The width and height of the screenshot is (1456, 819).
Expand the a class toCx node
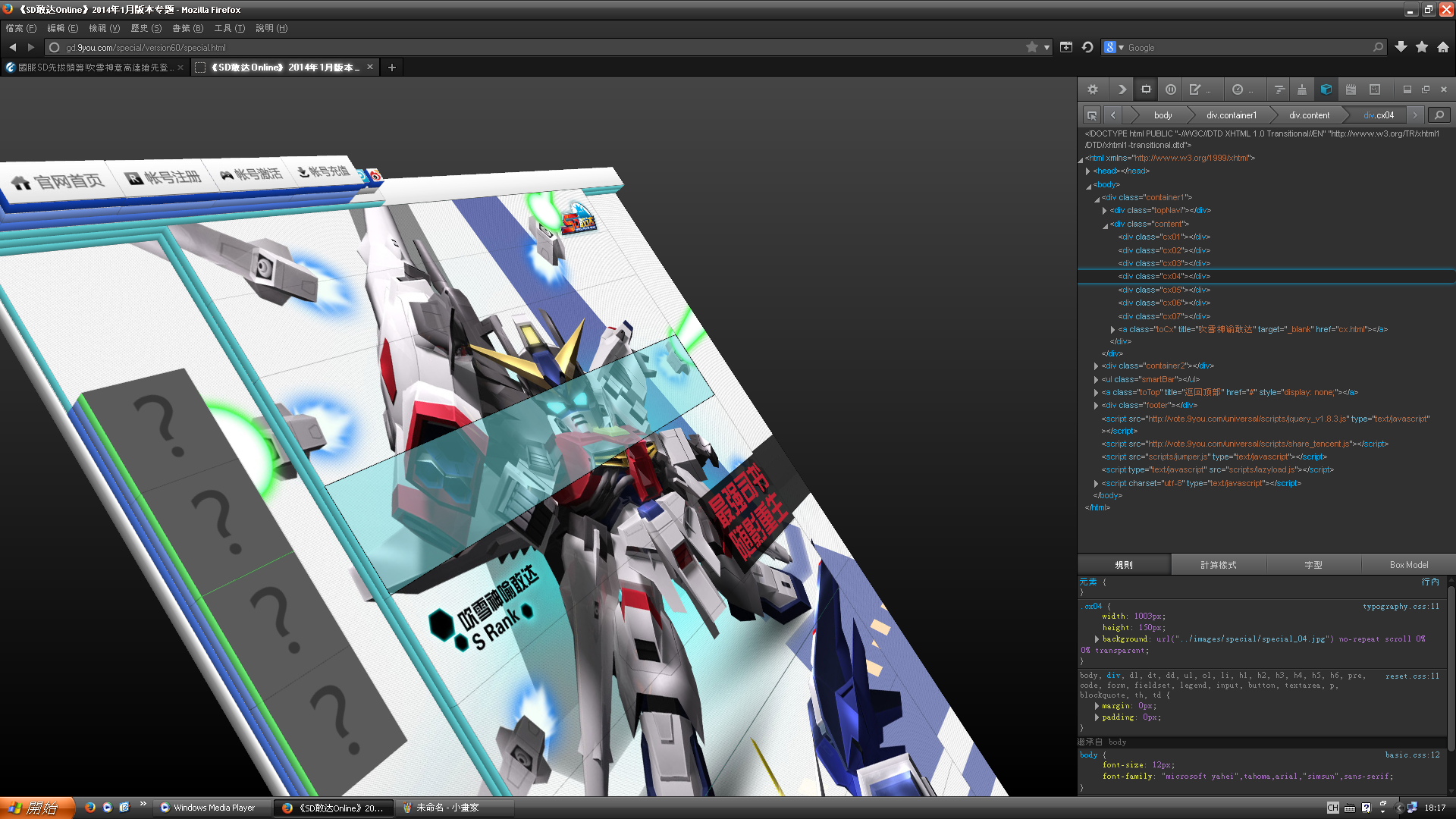point(1113,330)
